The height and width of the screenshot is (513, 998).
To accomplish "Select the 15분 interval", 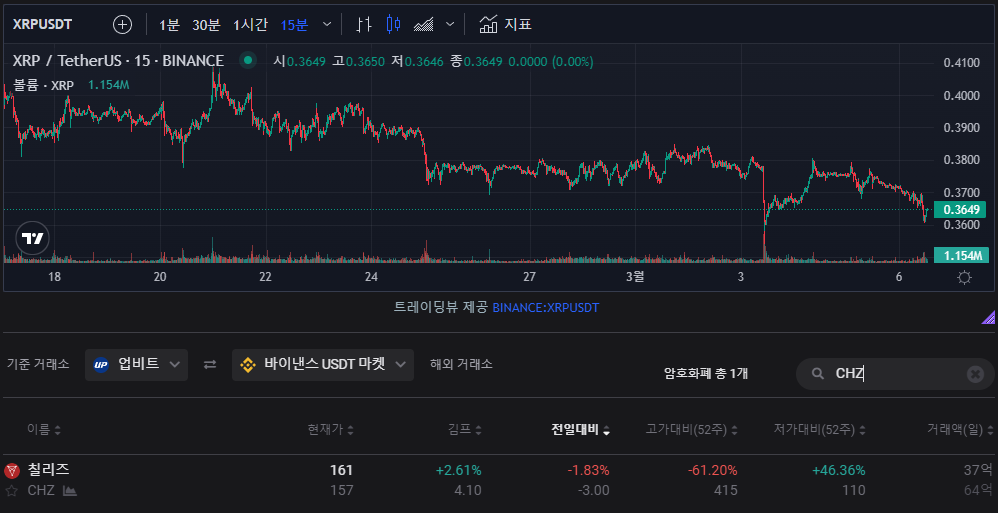I will [294, 25].
